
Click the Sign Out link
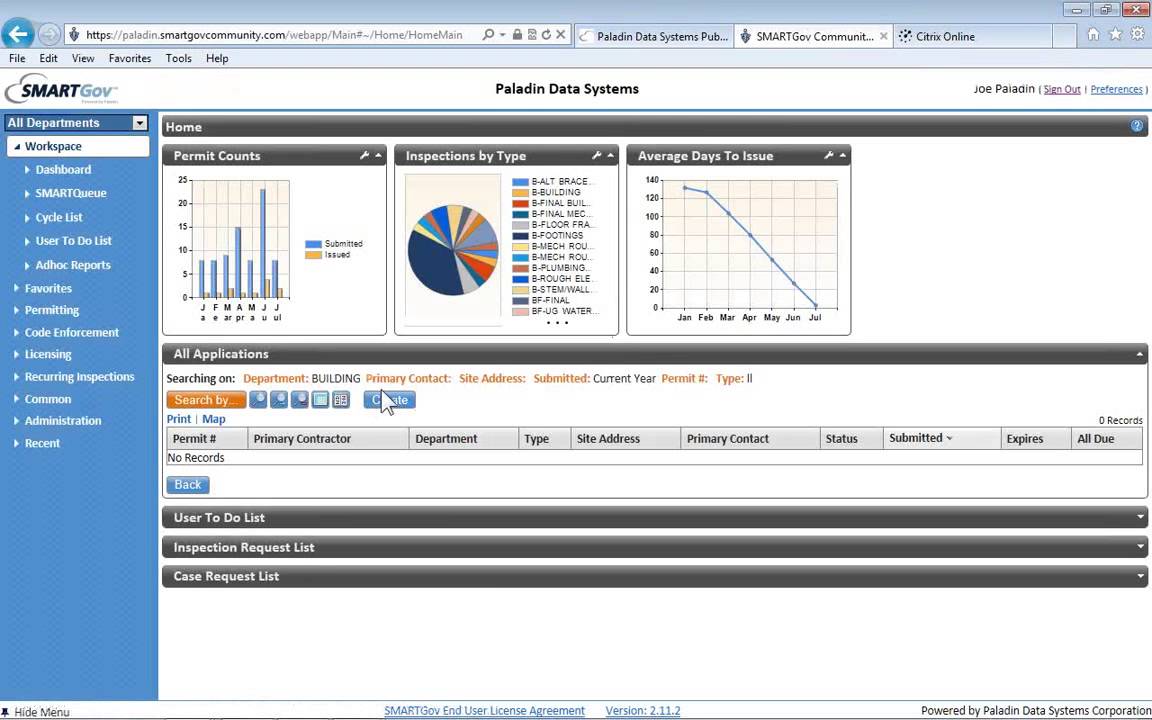click(x=1062, y=90)
